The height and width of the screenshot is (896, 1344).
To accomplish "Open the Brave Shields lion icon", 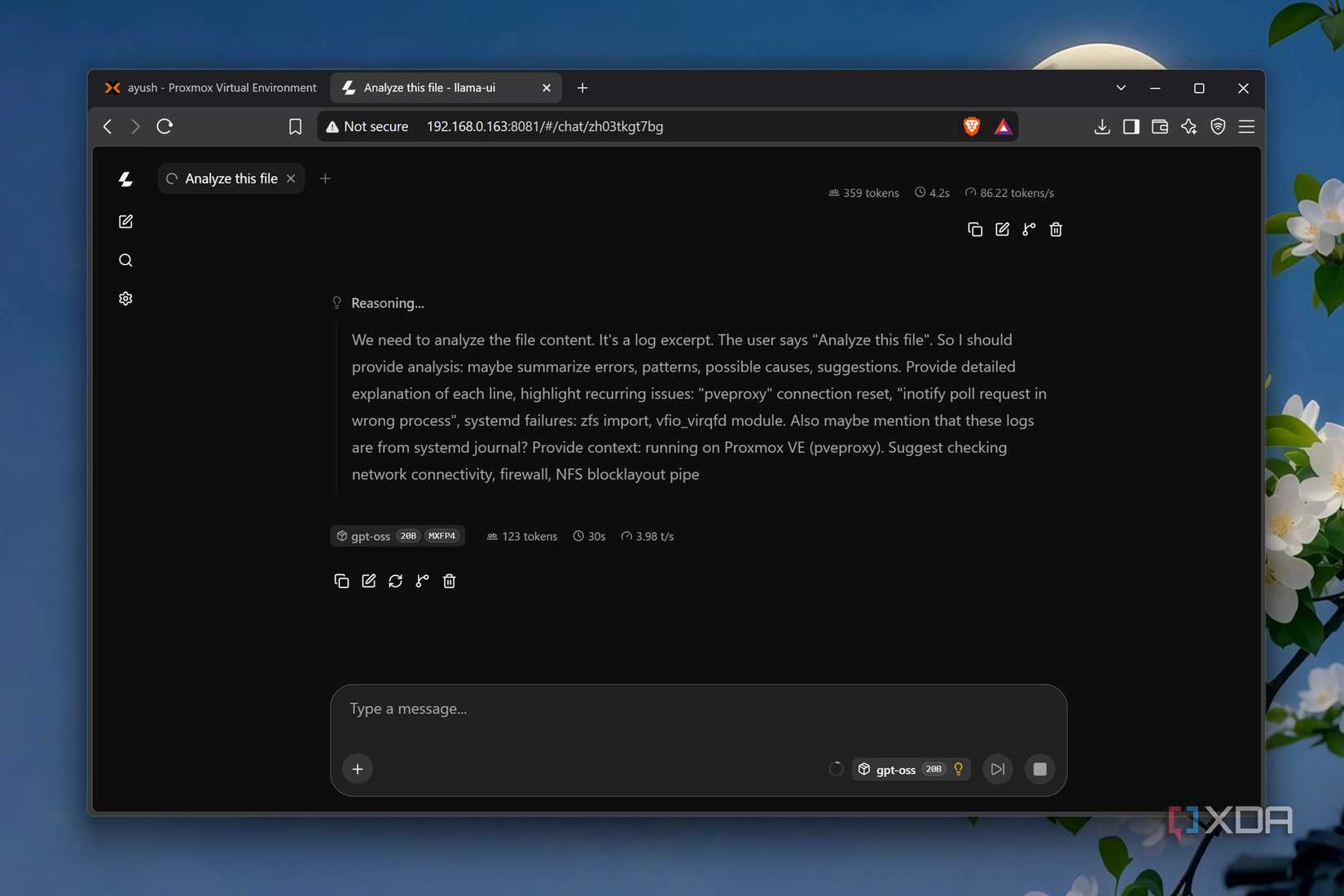I will tap(971, 126).
